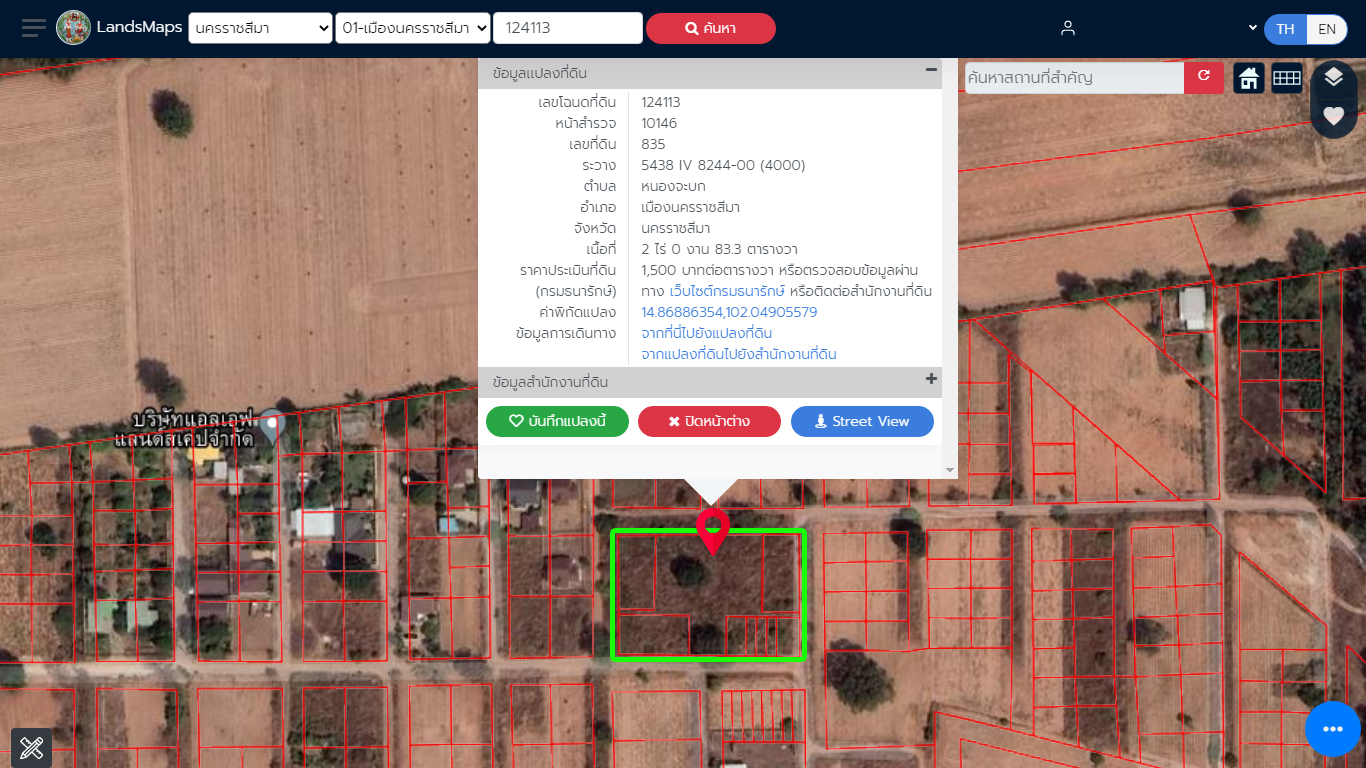Open the จากที่นี่ไปยังแปลงที่ดิน directions link
This screenshot has height=768, width=1366.
click(x=706, y=333)
